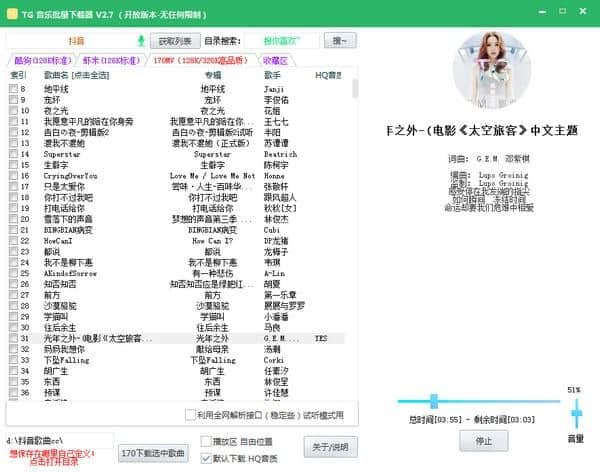600x472 pixels.
Task: Minimize the music downloader window
Action: (x=542, y=10)
